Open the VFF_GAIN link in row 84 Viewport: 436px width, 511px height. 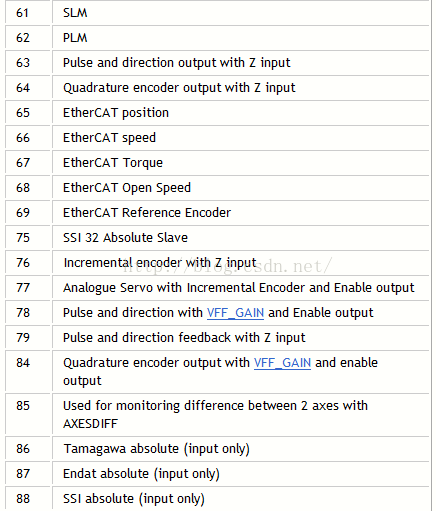click(282, 363)
